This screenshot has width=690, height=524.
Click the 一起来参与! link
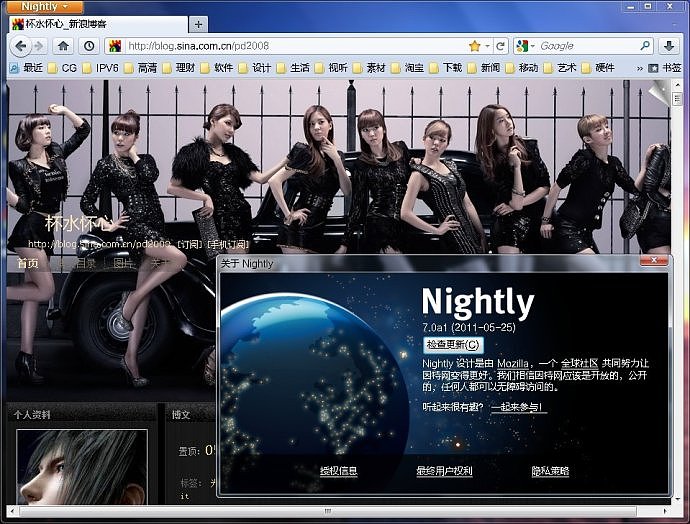pos(519,407)
